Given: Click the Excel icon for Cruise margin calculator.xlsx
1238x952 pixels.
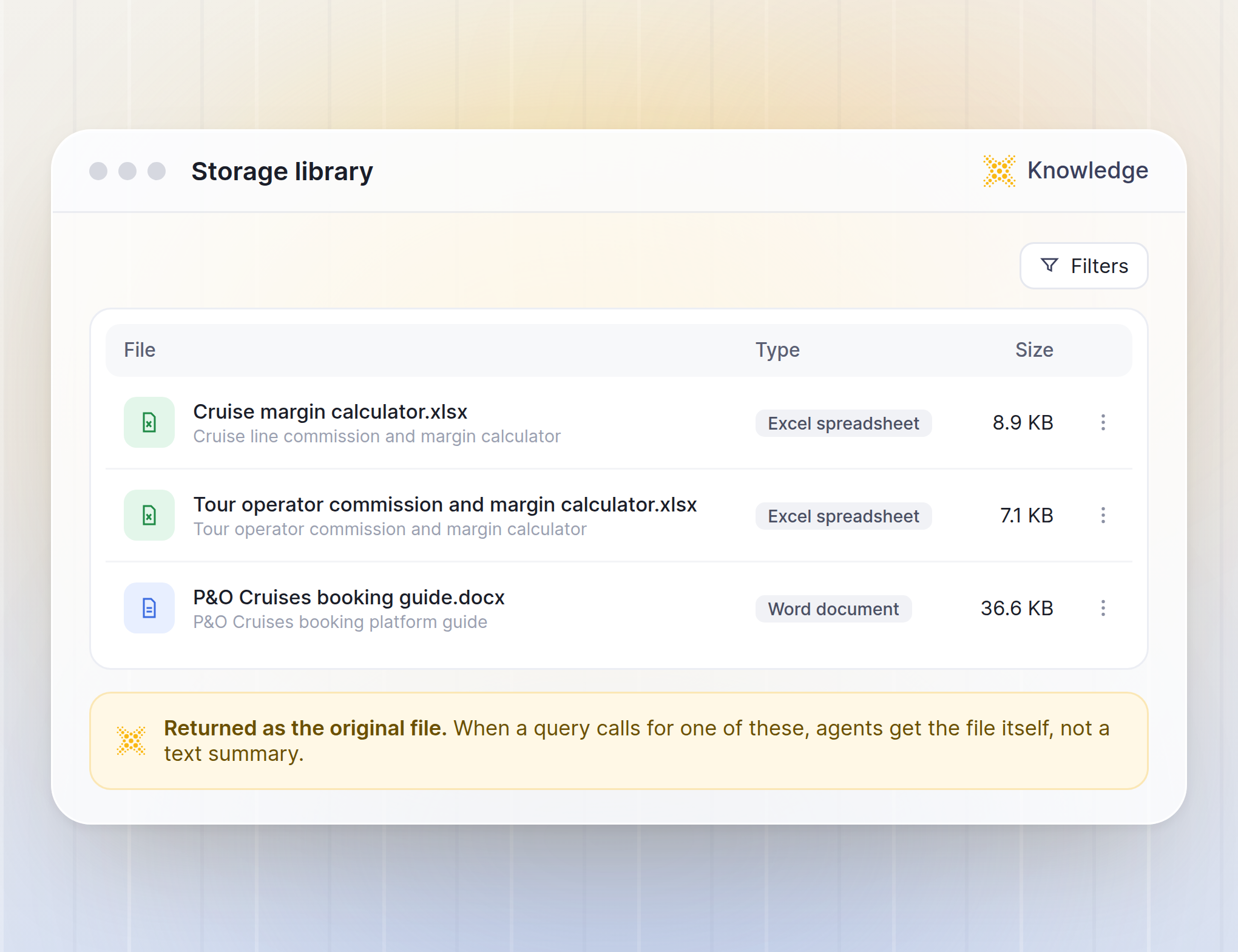Looking at the screenshot, I should pos(149,422).
